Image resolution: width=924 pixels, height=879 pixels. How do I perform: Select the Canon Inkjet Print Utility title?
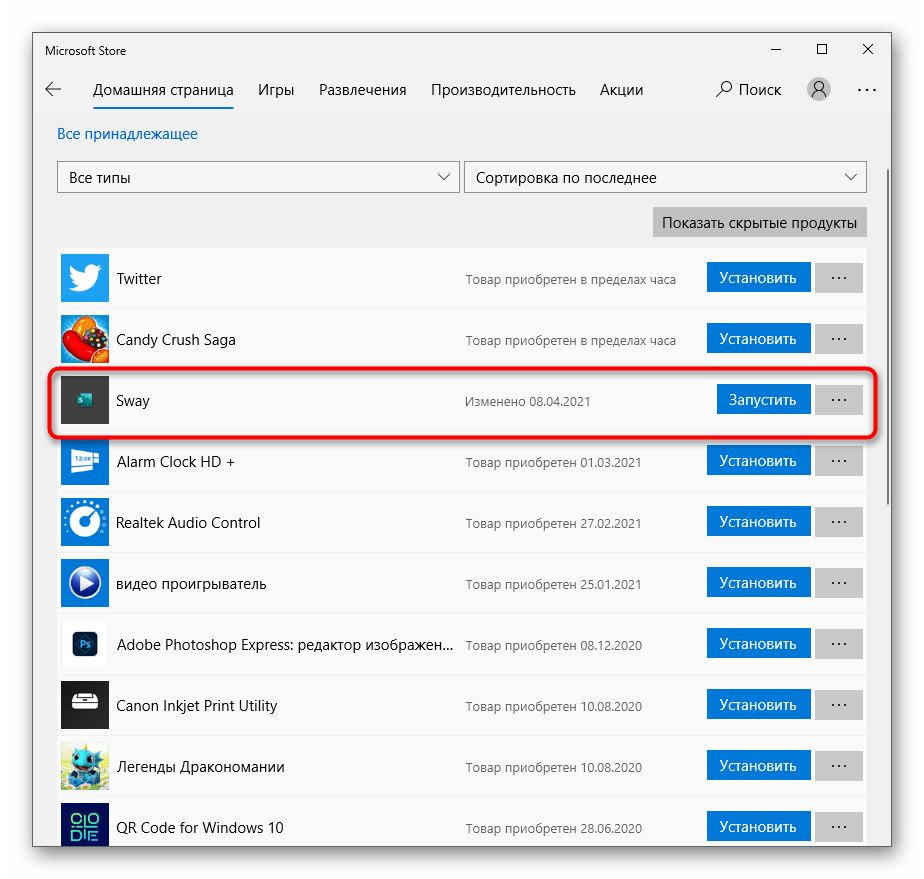coord(196,706)
